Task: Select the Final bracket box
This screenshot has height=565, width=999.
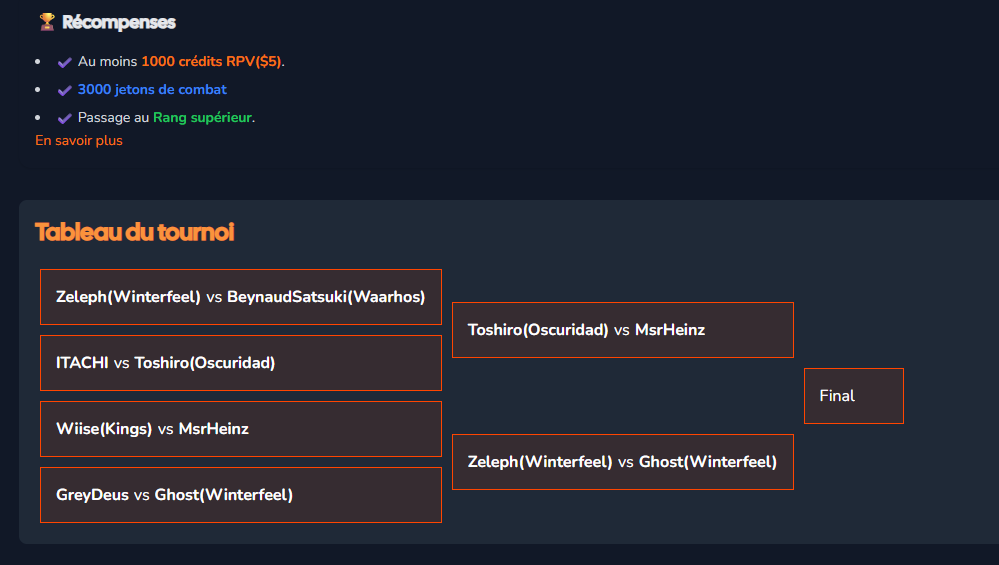Action: click(853, 396)
